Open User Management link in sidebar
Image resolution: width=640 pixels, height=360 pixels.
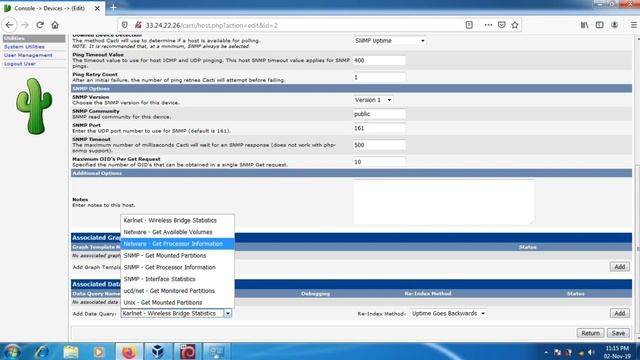click(28, 55)
